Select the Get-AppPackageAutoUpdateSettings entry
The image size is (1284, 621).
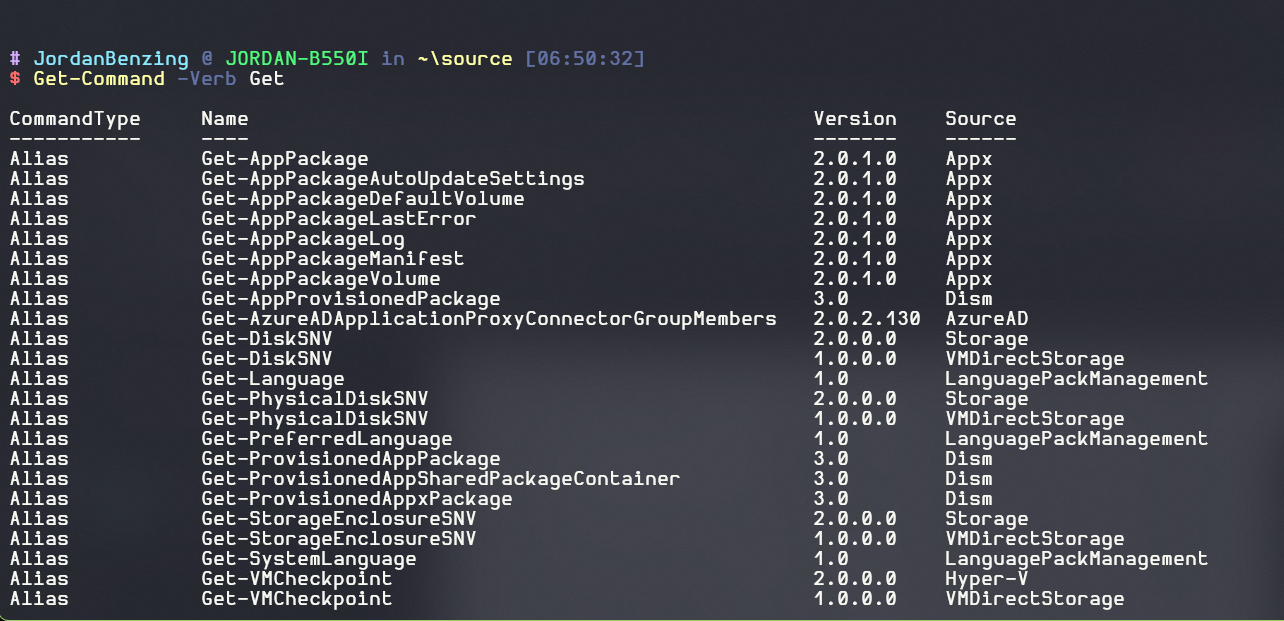pos(392,178)
